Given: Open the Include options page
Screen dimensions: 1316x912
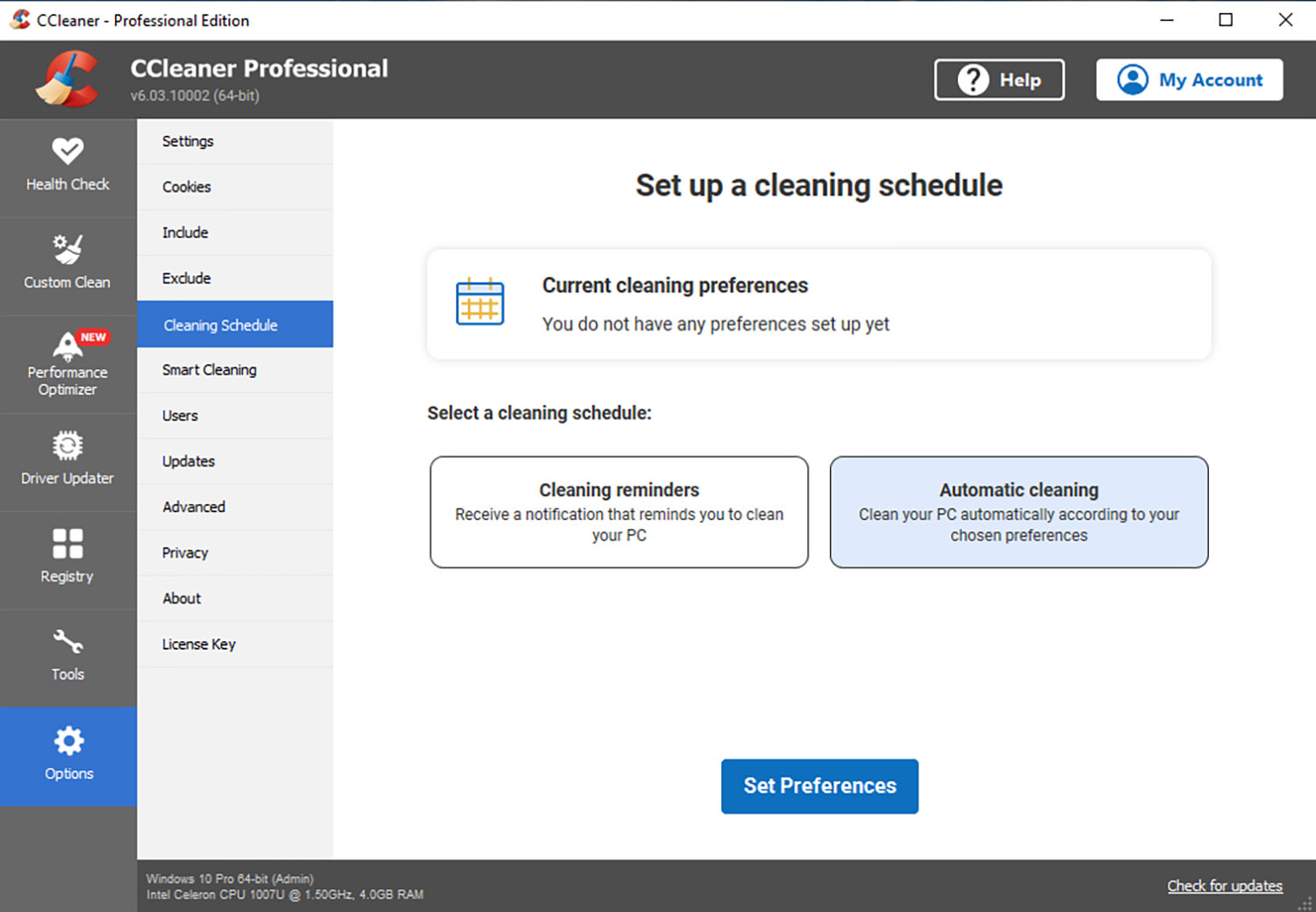Looking at the screenshot, I should 235,232.
